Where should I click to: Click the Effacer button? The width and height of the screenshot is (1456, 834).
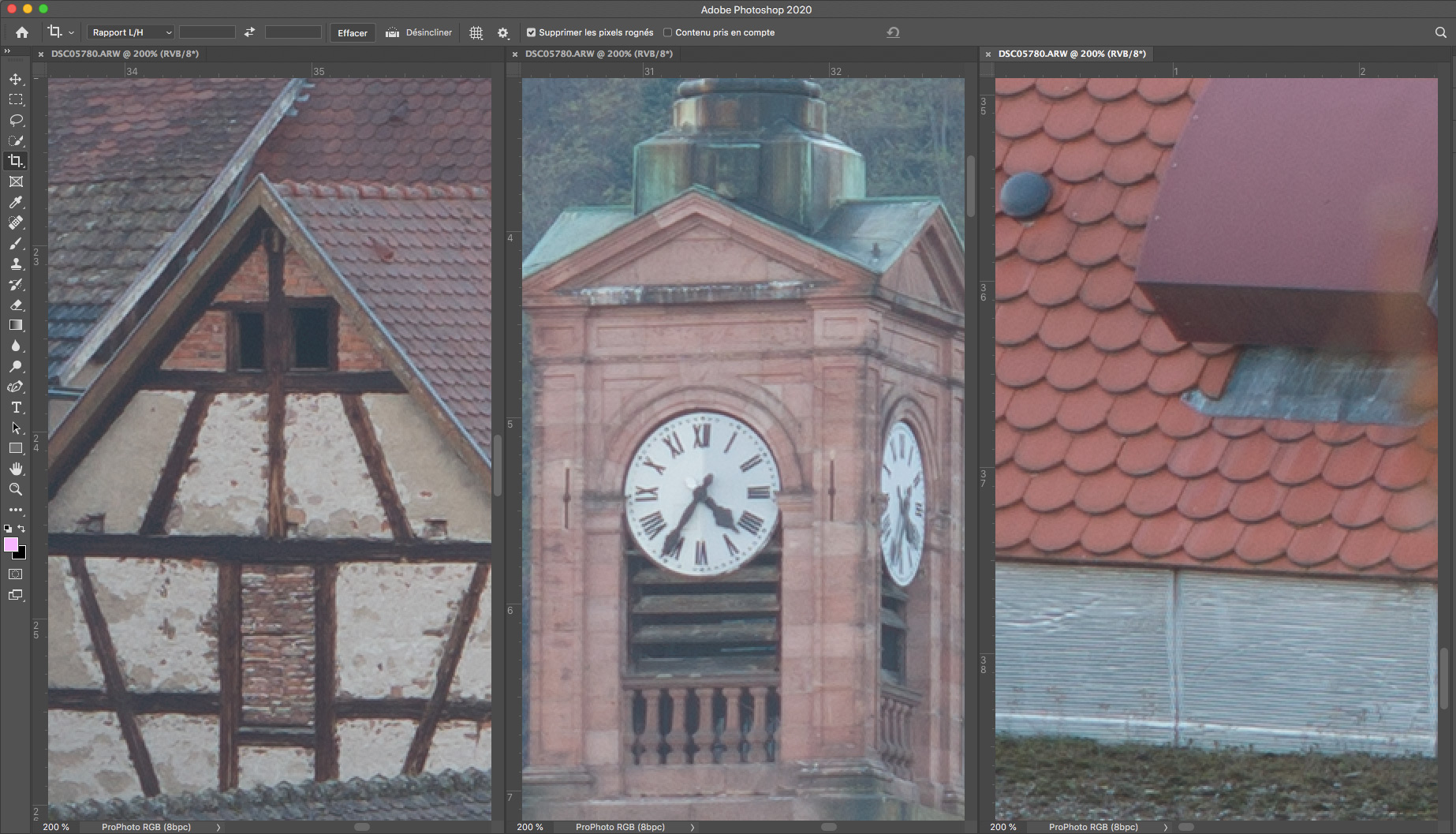352,32
